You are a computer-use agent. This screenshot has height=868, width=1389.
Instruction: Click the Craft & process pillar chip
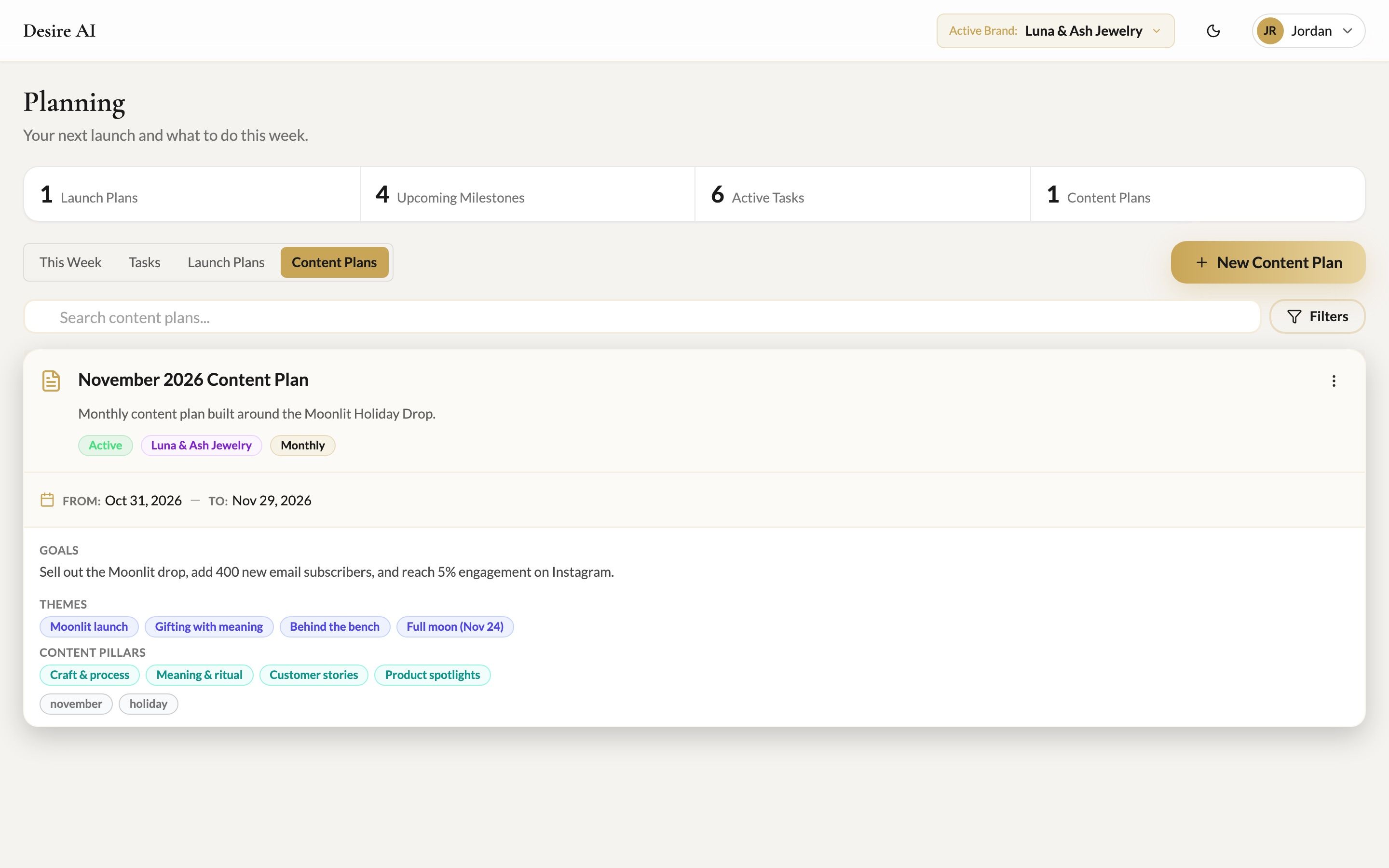click(x=90, y=675)
